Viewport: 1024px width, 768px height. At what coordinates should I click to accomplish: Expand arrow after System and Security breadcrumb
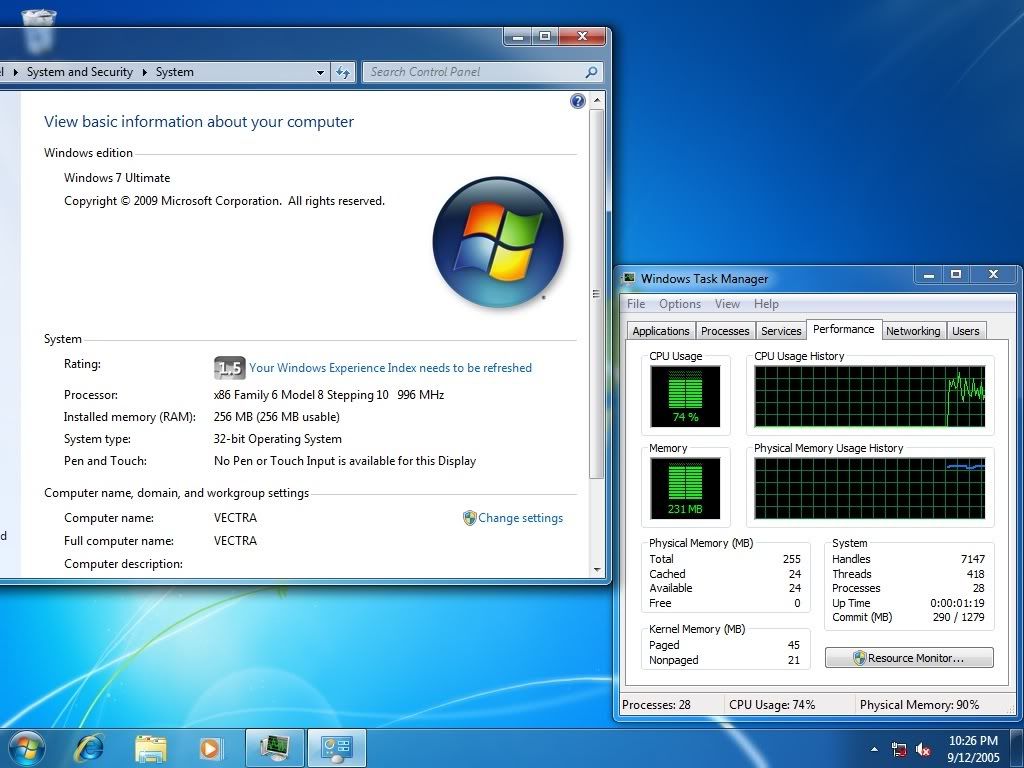point(144,72)
